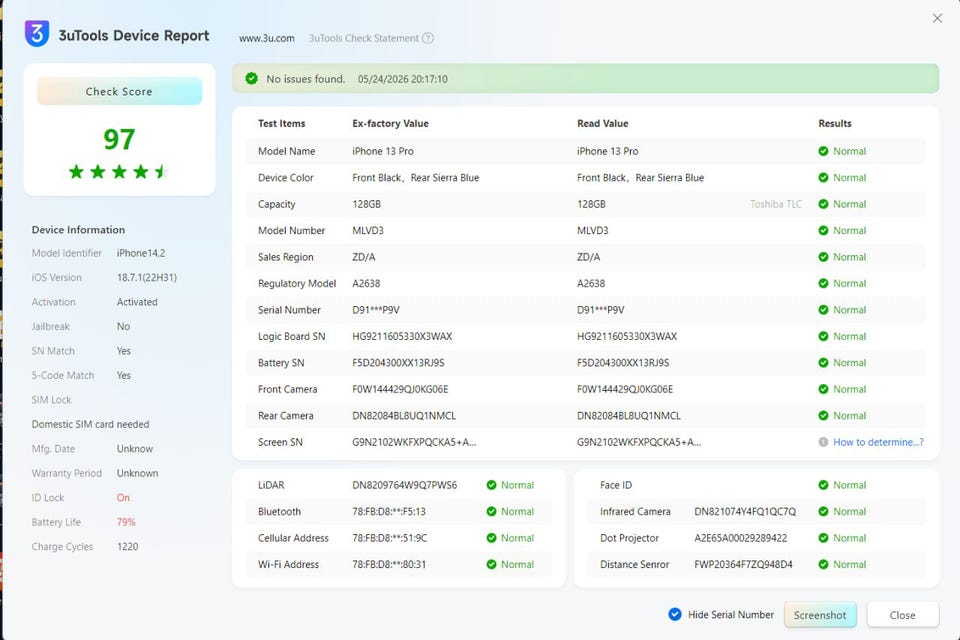This screenshot has height=640, width=960.
Task: Click the Dot Projector serial A2E65A00029289422
Action: (x=741, y=538)
